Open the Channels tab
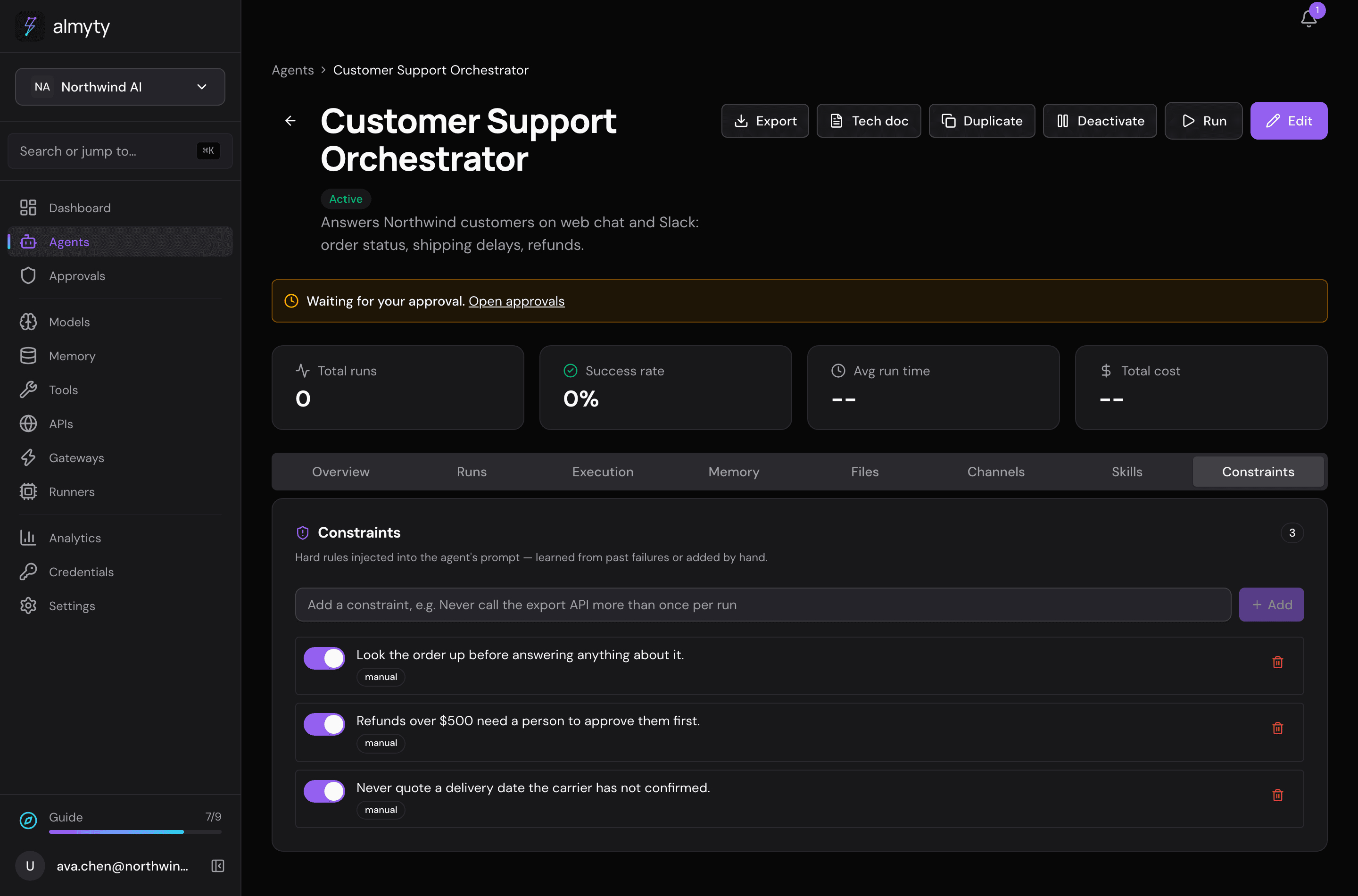 point(996,472)
